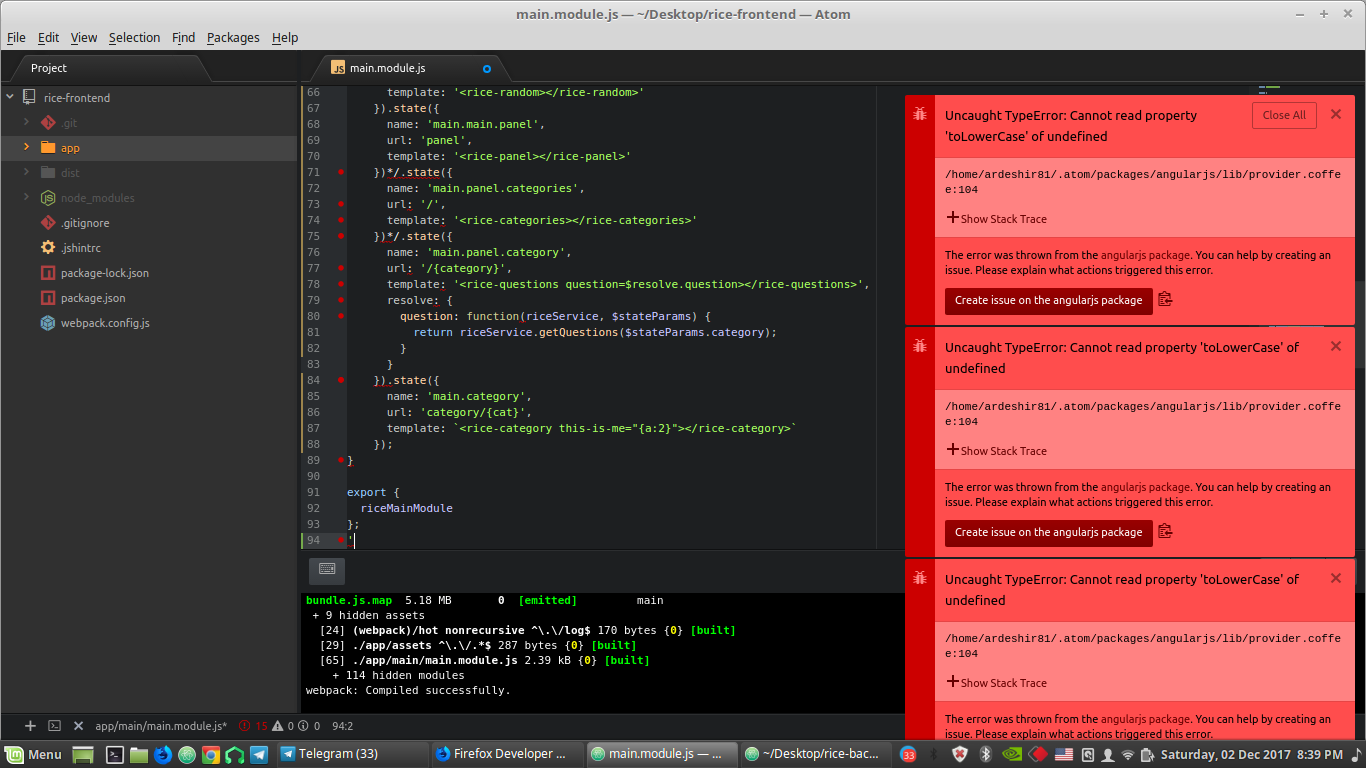Add a new terminal with the plus icon
The width and height of the screenshot is (1366, 768).
30,726
